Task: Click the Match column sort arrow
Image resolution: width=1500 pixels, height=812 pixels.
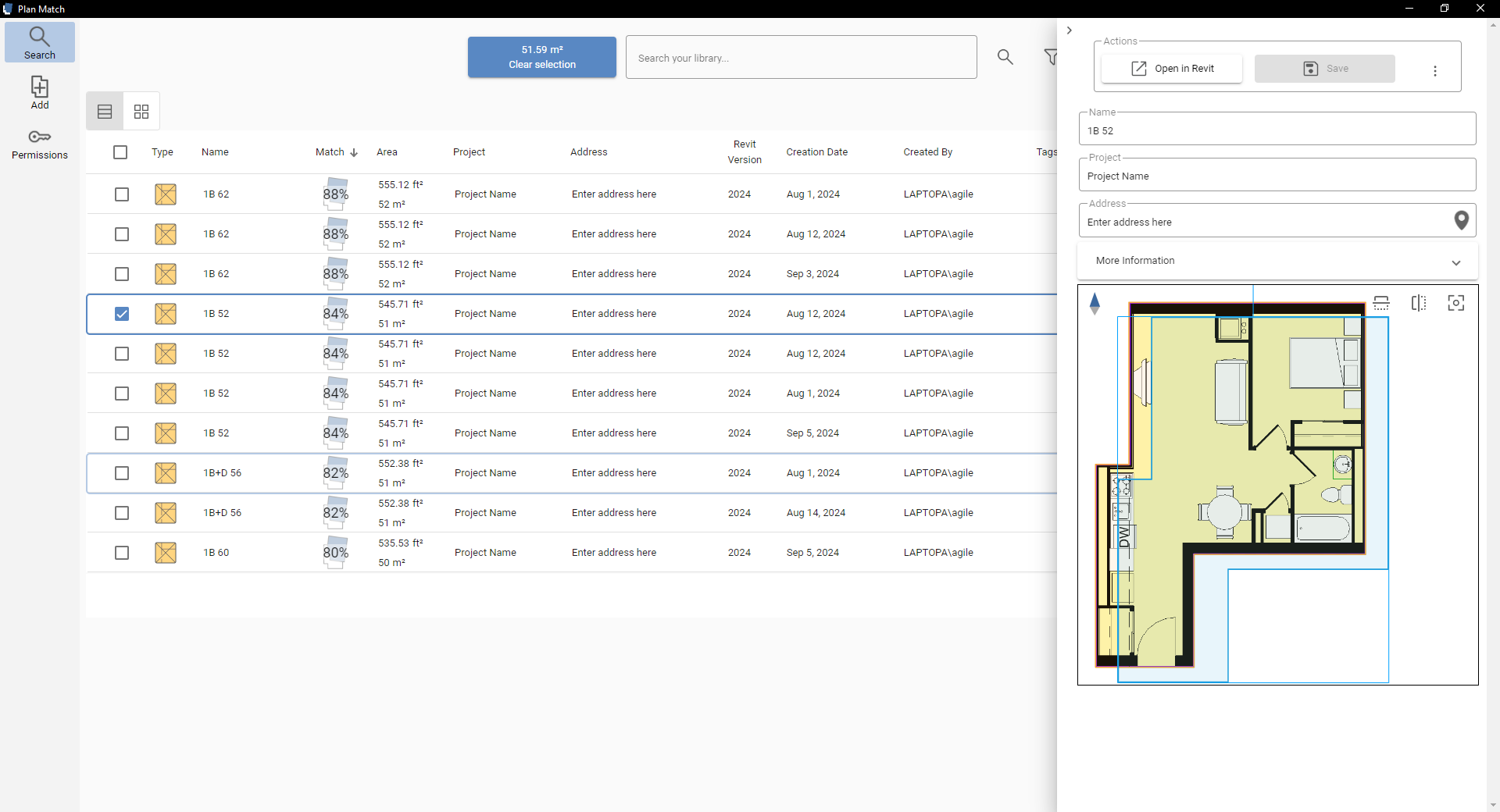Action: pyautogui.click(x=354, y=152)
